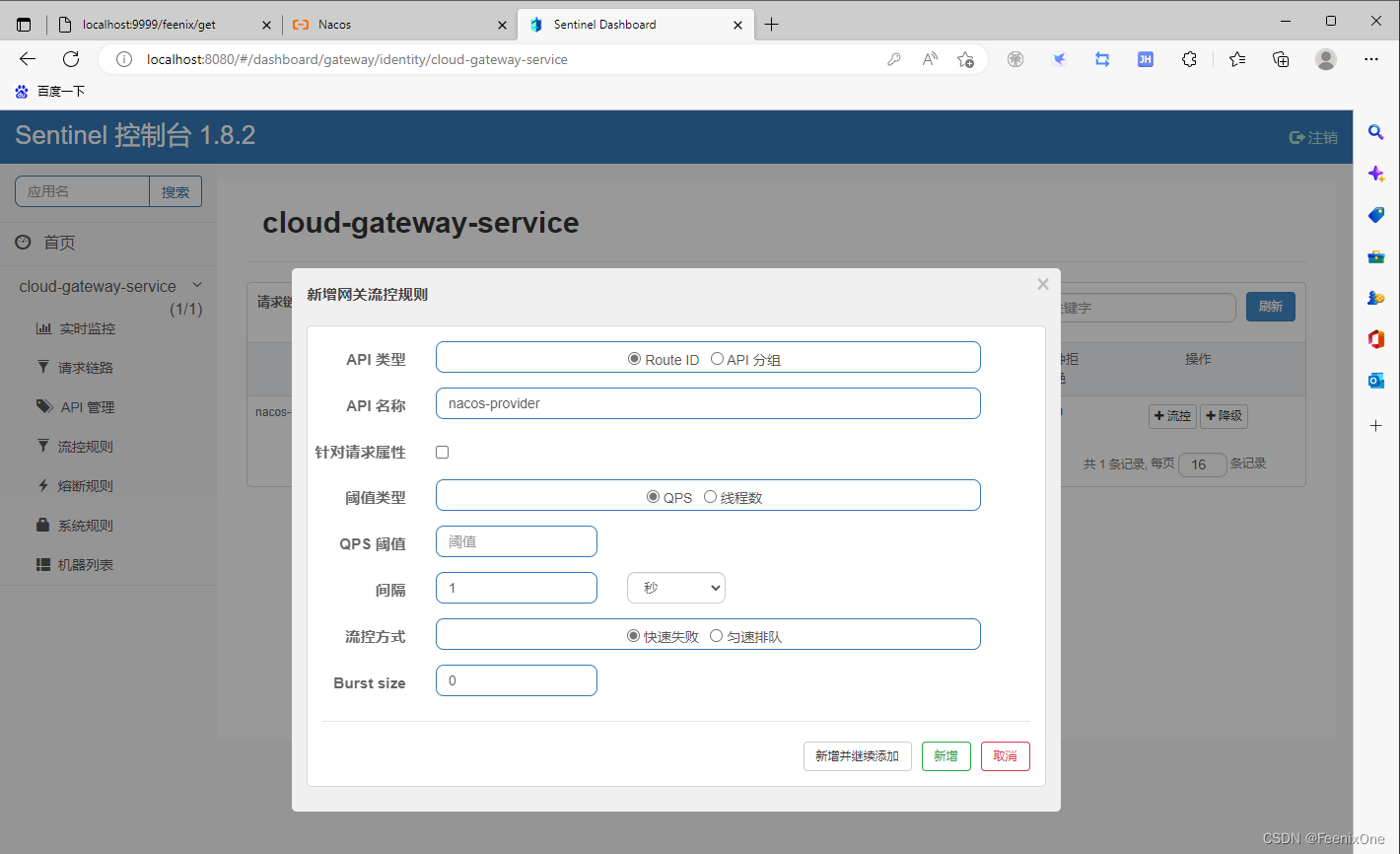Screen dimensions: 1400x854
Task: Open the Favorites list icon in toolbar
Action: (x=1237, y=59)
